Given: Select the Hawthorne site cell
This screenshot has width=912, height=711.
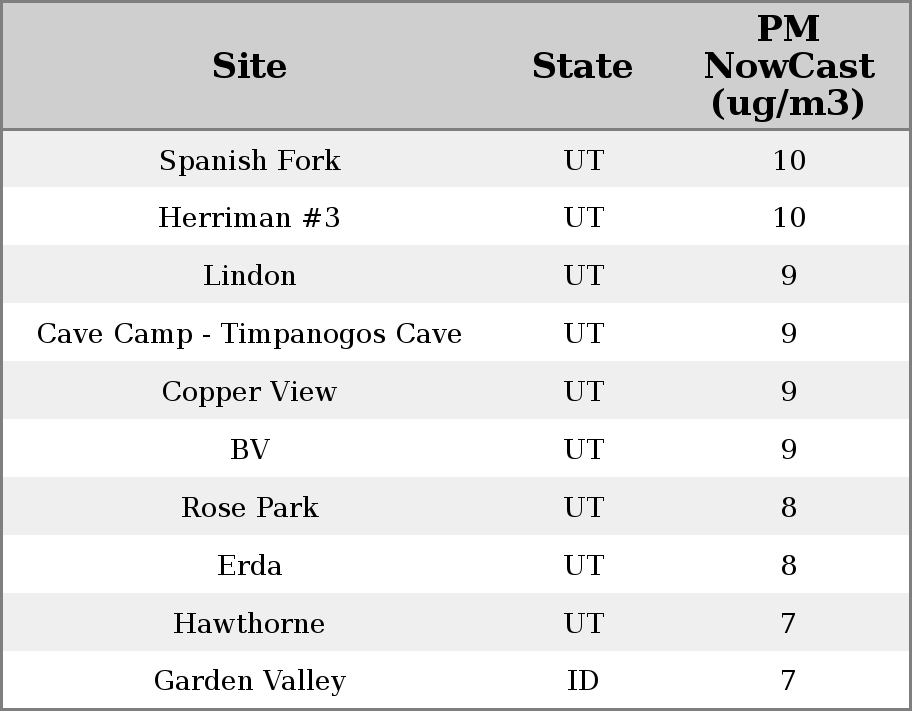Looking at the screenshot, I should [x=249, y=624].
